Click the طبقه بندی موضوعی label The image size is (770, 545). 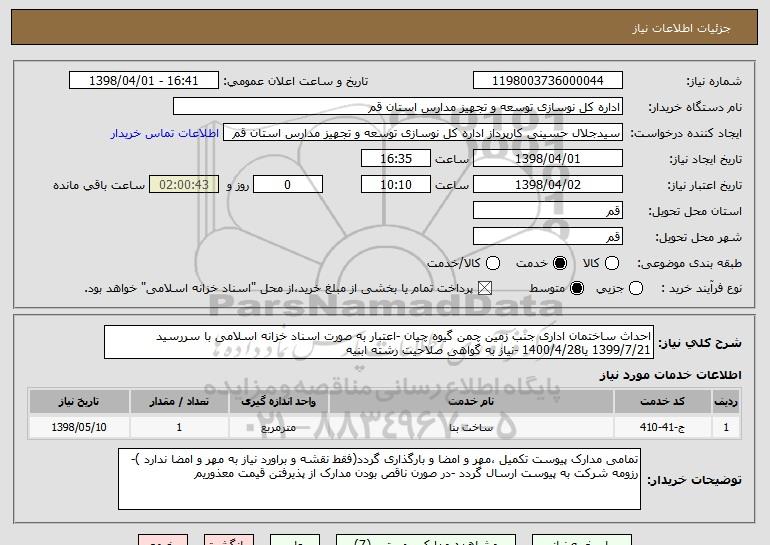(689, 264)
